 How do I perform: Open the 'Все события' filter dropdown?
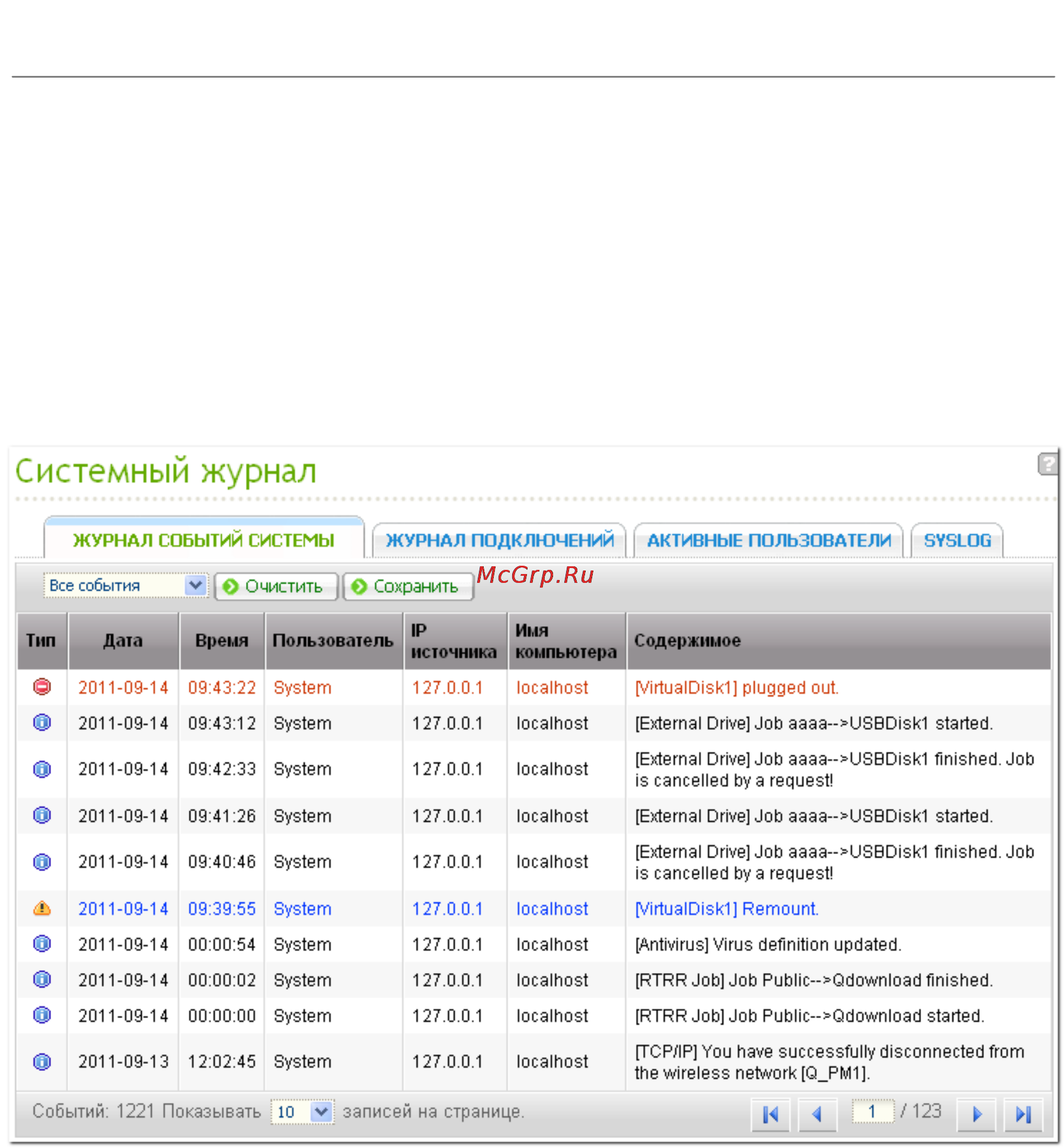point(126,585)
